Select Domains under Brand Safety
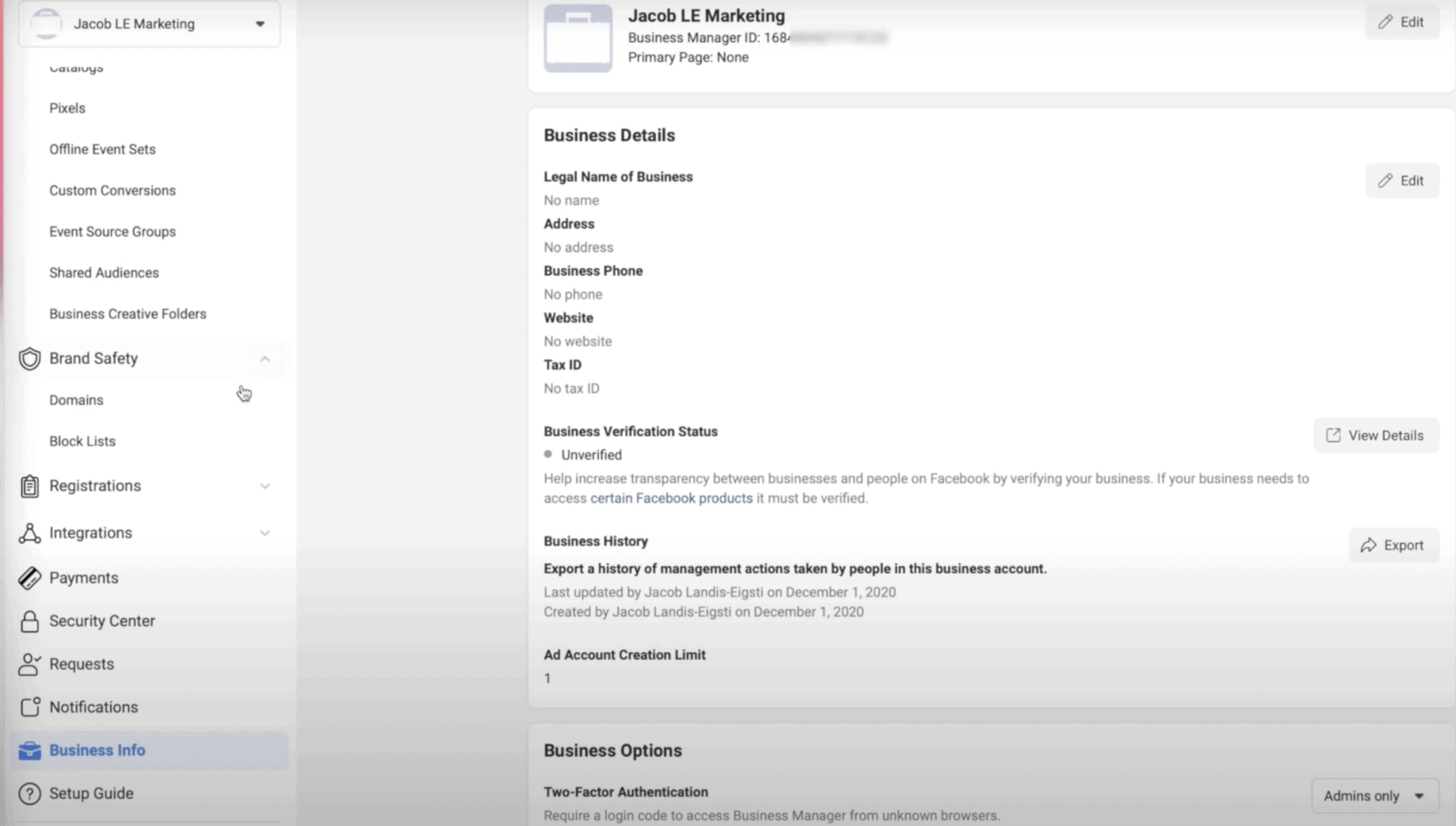The height and width of the screenshot is (826, 1456). [76, 400]
